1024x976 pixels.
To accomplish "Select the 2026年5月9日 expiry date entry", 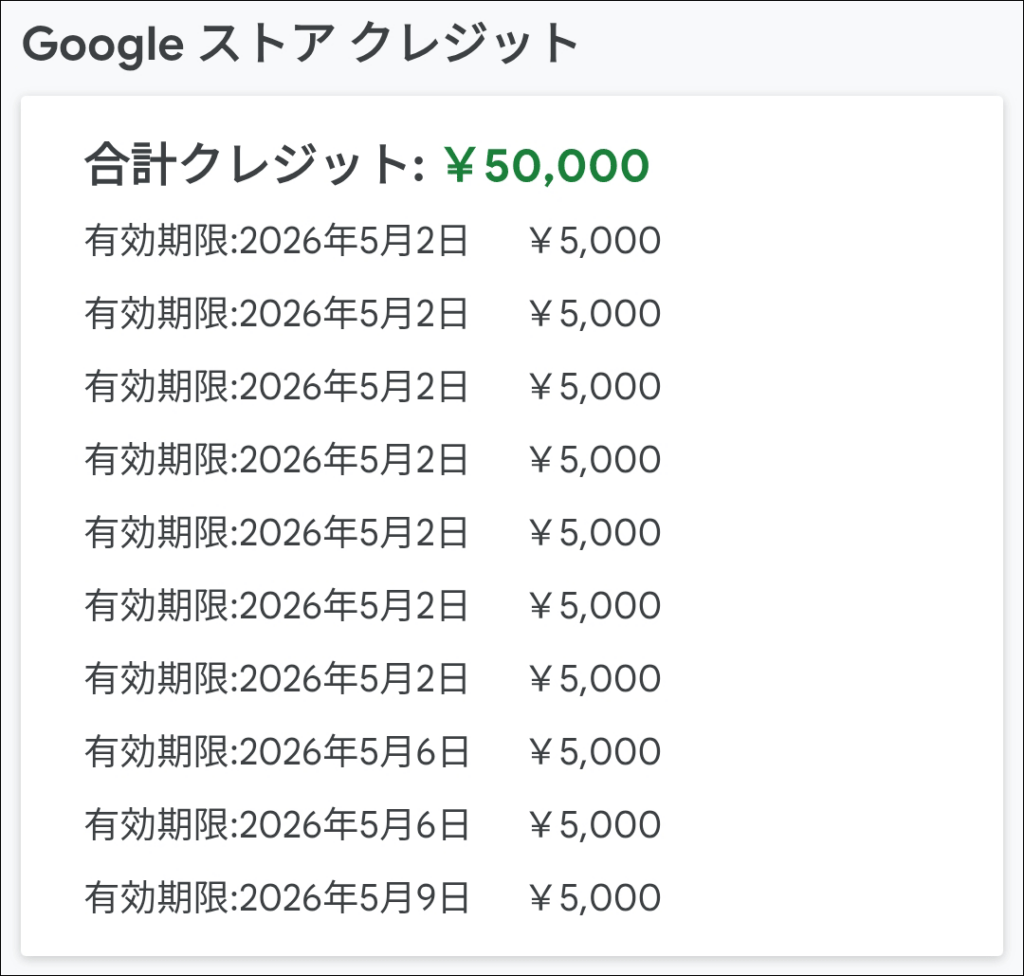I will (x=277, y=898).
